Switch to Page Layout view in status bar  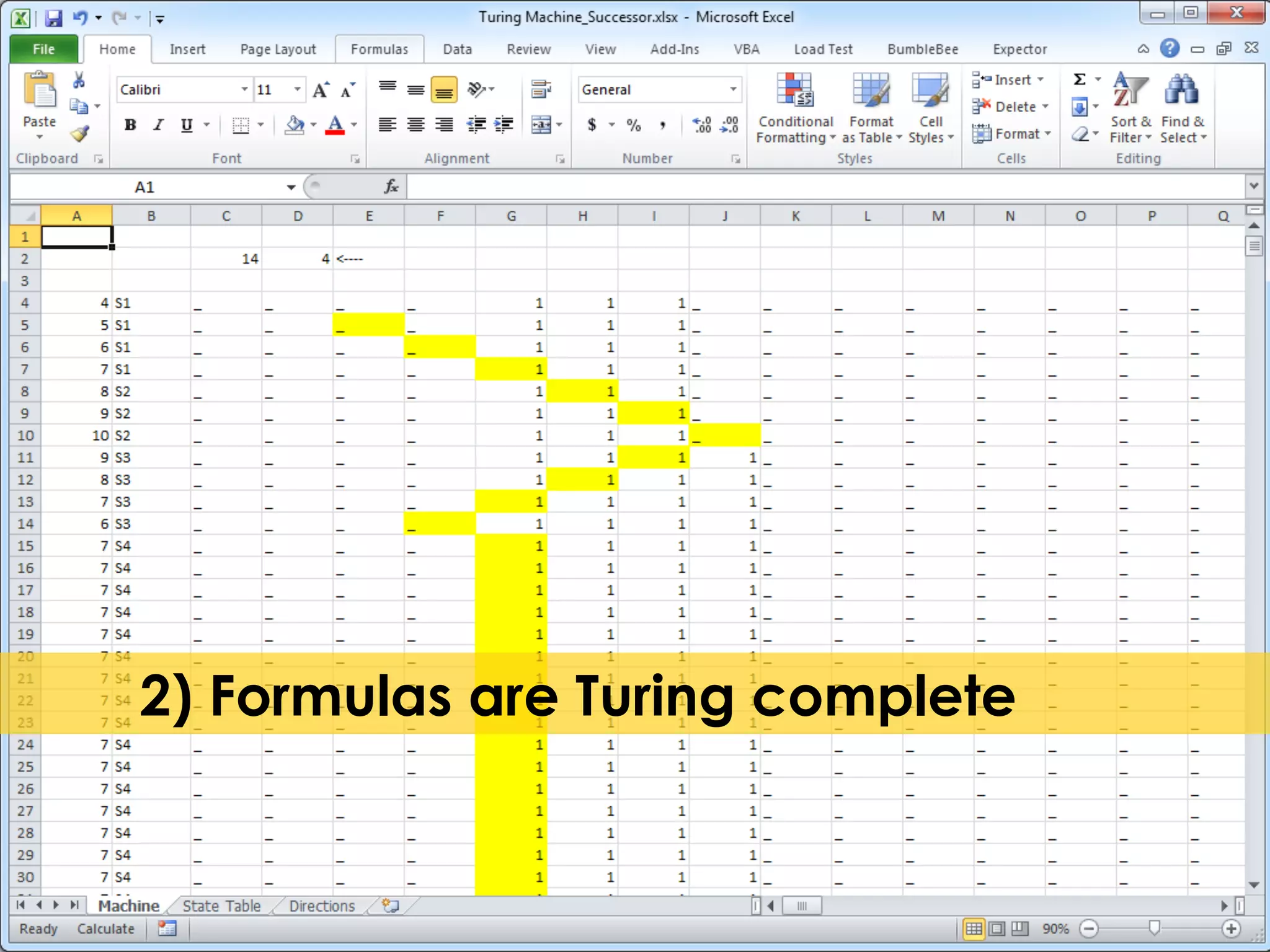point(997,928)
